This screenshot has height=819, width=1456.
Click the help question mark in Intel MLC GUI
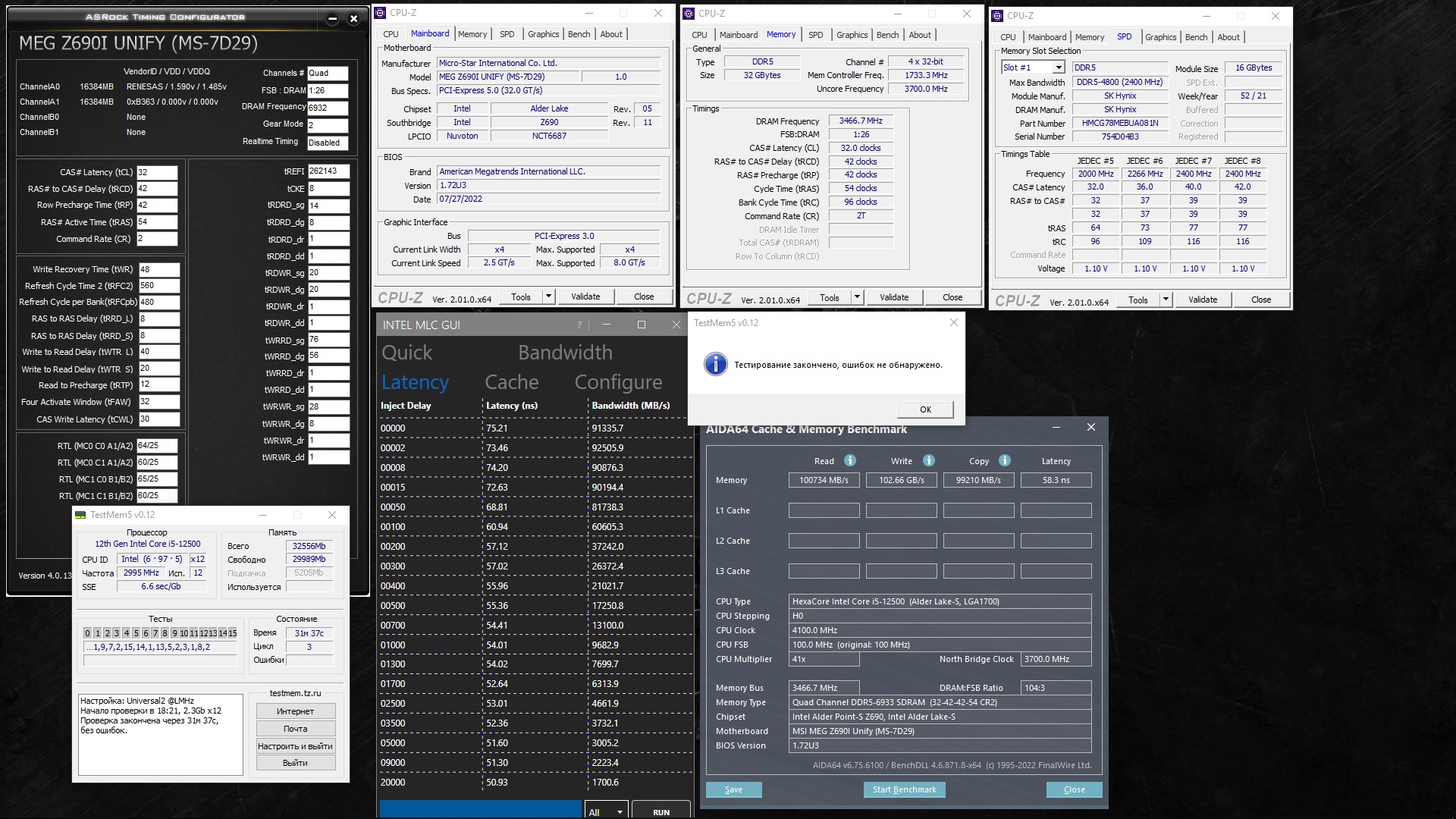coord(579,325)
